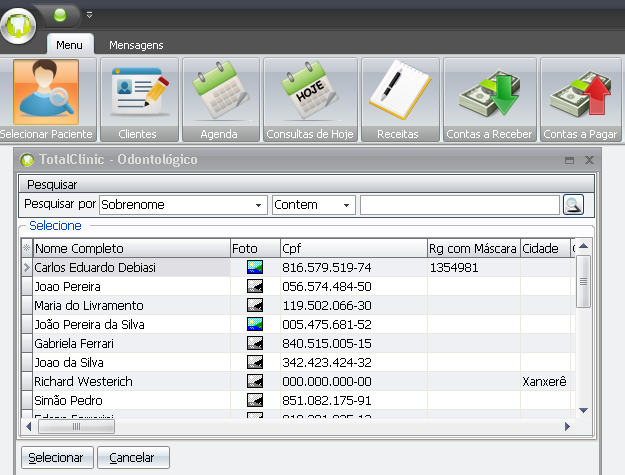
Task: Click the photo icon for Carlos Eduardo Debiasi
Action: coord(255,267)
